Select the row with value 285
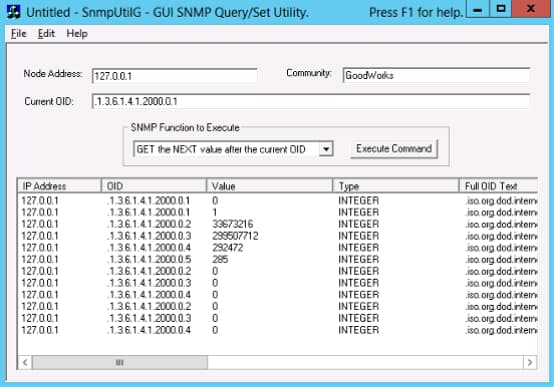This screenshot has height=387, width=554. (x=277, y=259)
